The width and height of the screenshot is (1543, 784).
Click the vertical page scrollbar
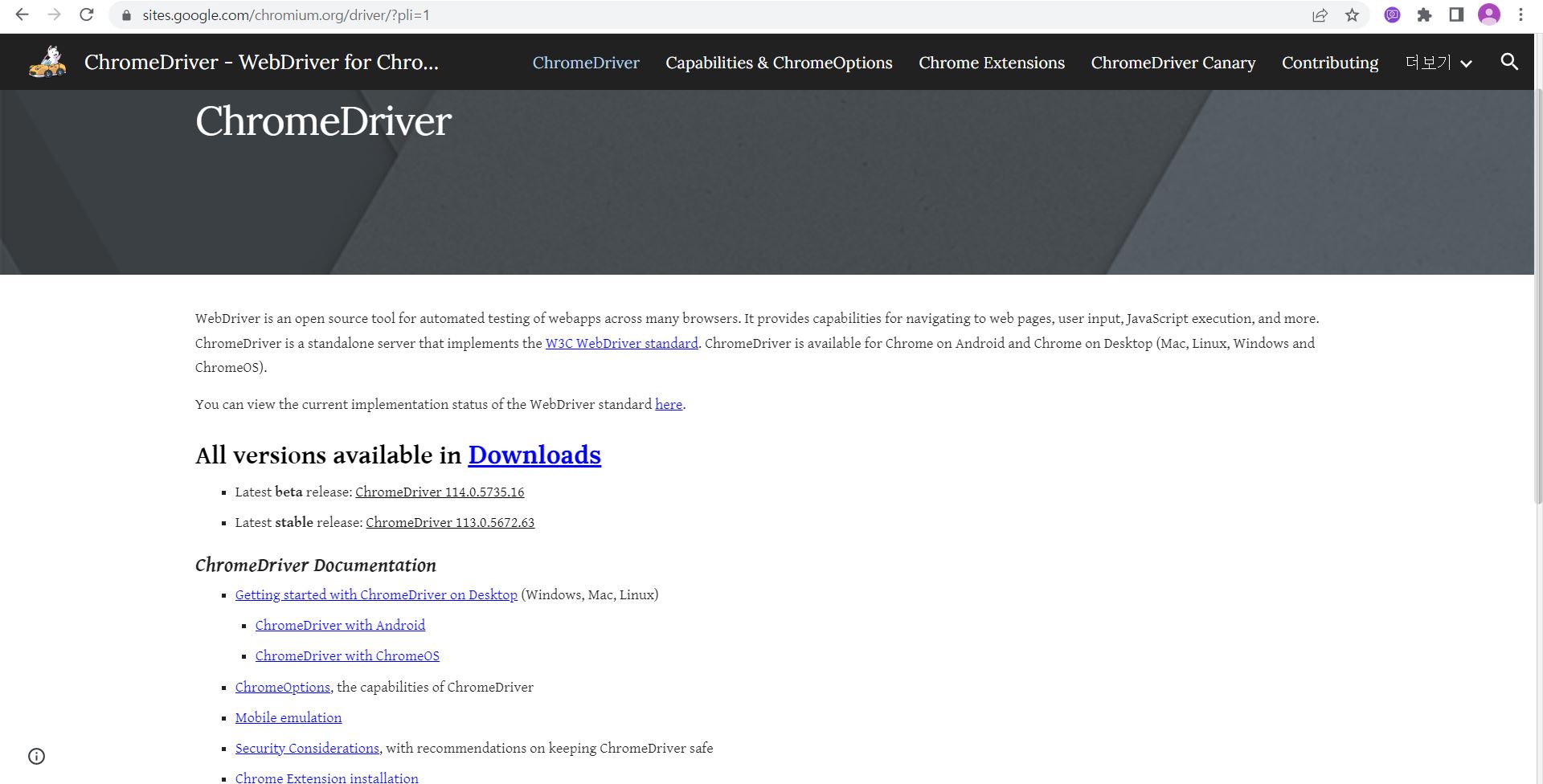pyautogui.click(x=1538, y=297)
